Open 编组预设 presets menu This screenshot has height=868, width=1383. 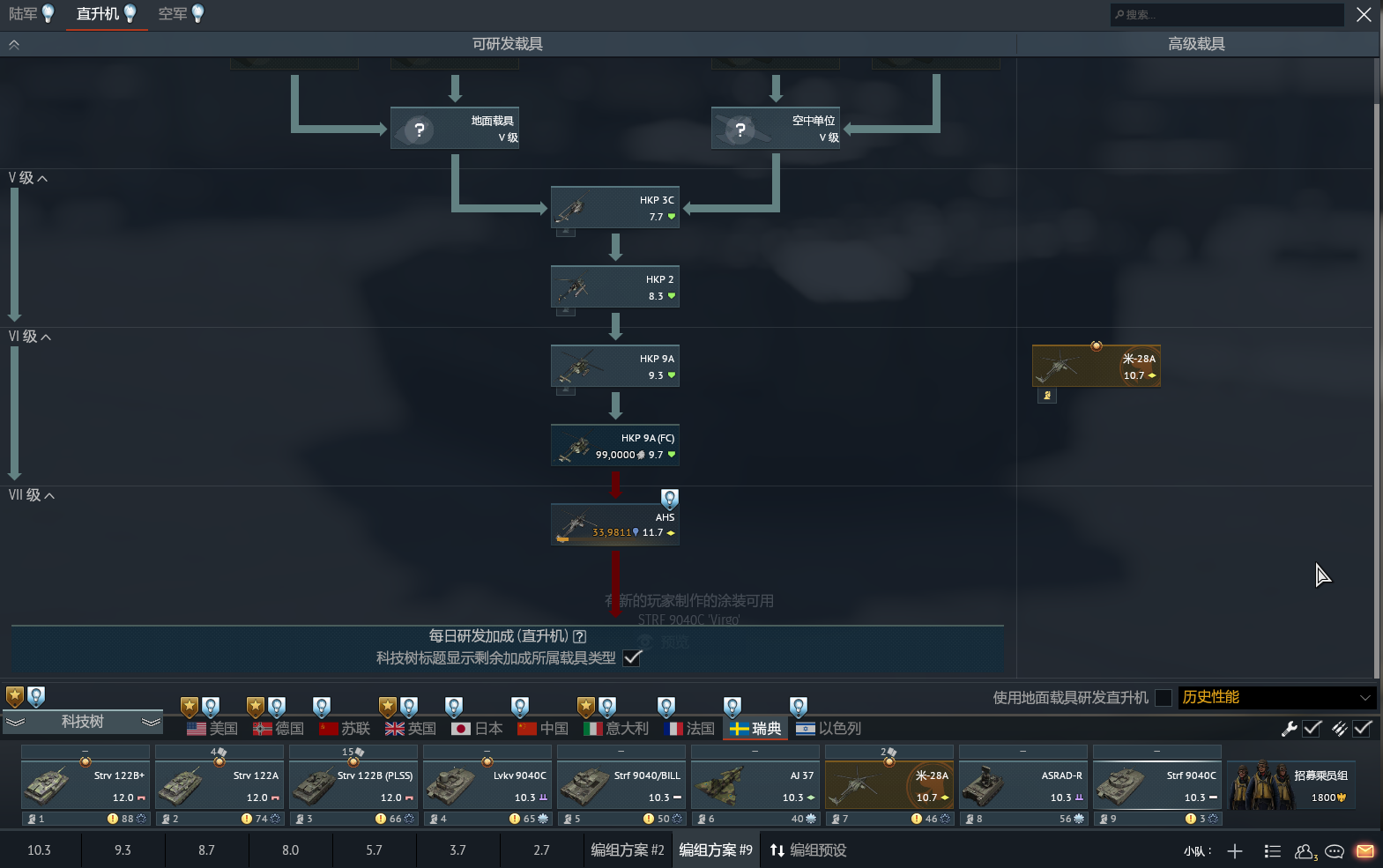[x=808, y=850]
